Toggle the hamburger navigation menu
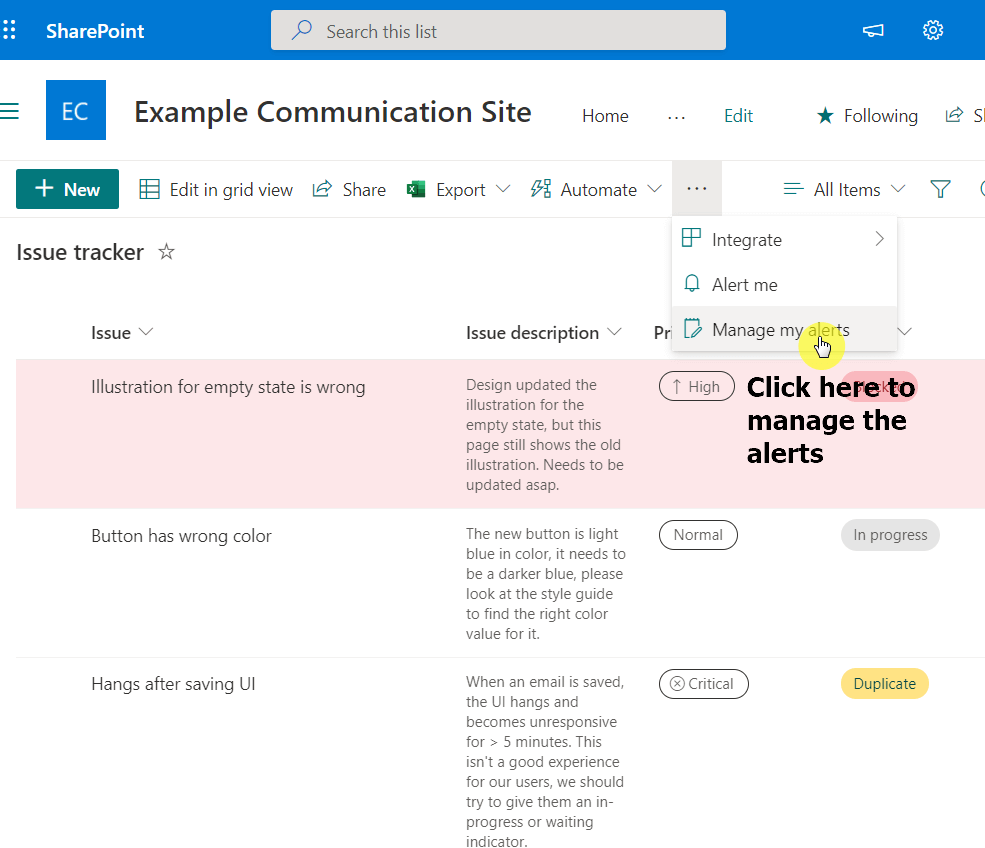This screenshot has width=985, height=848. (9, 111)
